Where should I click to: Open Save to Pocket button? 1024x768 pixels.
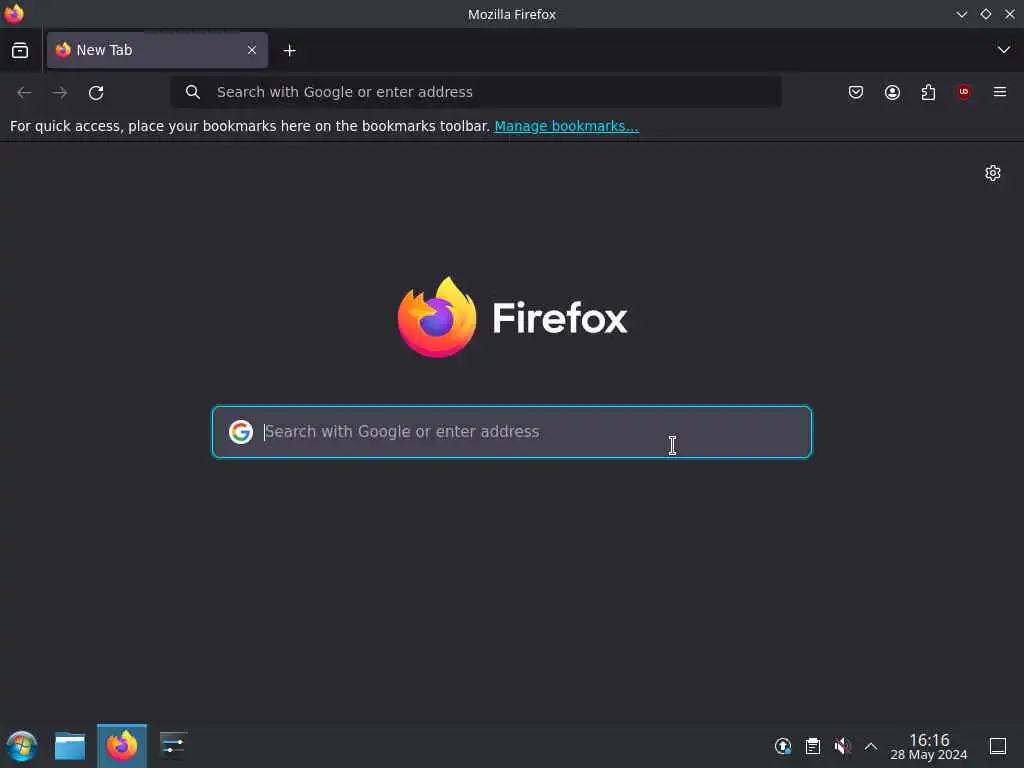pyautogui.click(x=856, y=92)
